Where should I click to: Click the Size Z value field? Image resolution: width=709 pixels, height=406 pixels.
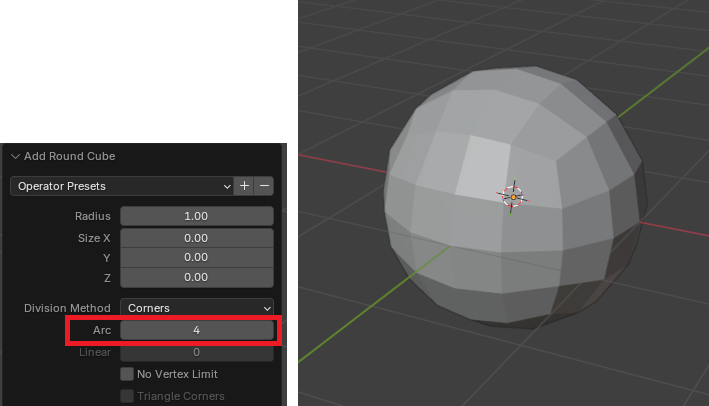[196, 277]
